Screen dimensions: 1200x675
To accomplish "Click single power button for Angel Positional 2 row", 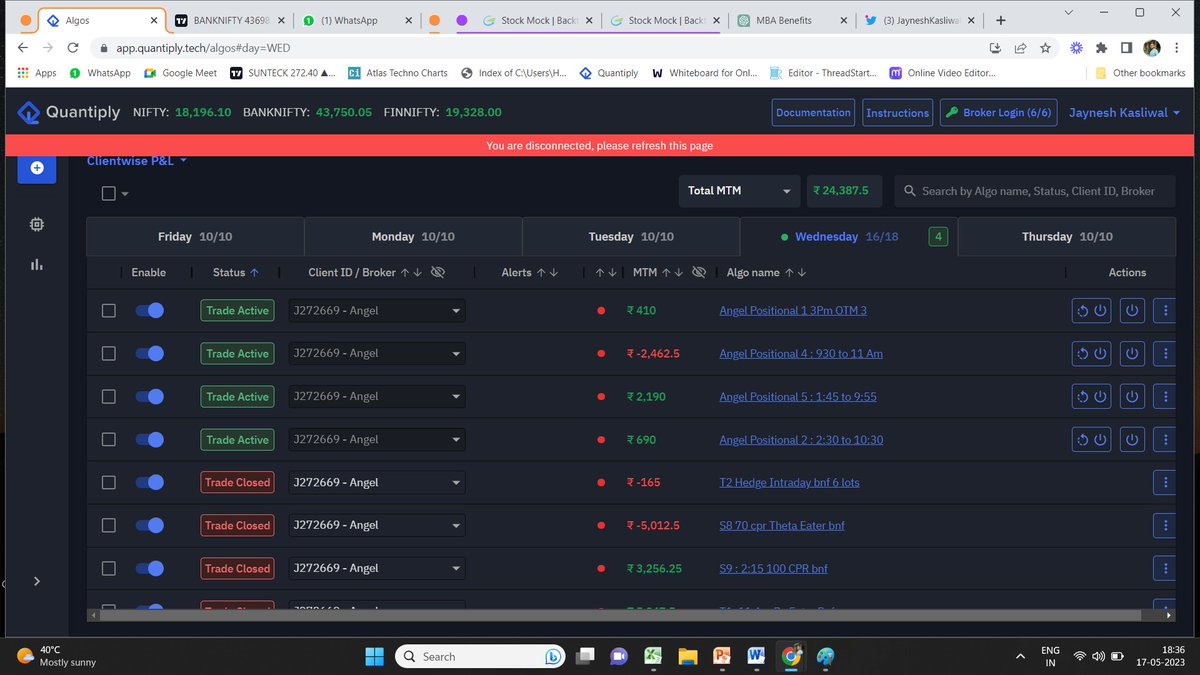I will pos(1132,440).
